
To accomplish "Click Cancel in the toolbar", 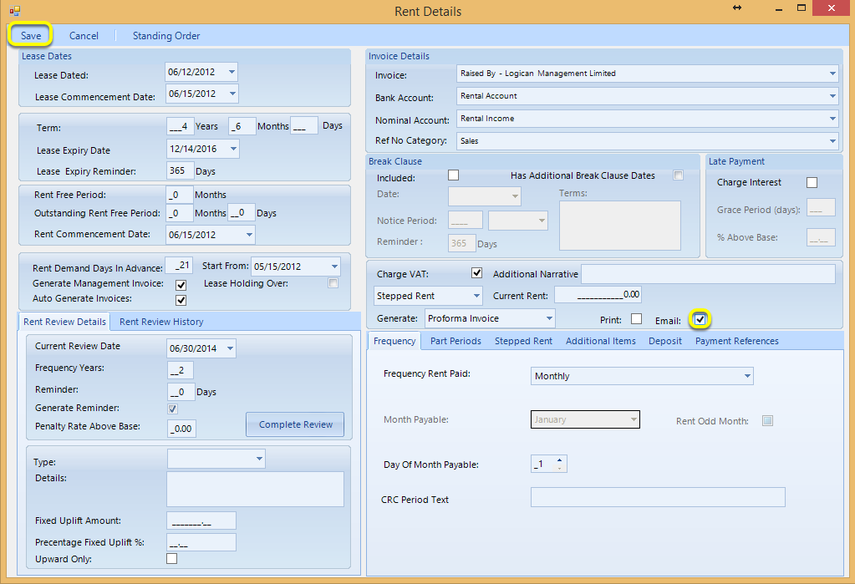I will pyautogui.click(x=83, y=35).
